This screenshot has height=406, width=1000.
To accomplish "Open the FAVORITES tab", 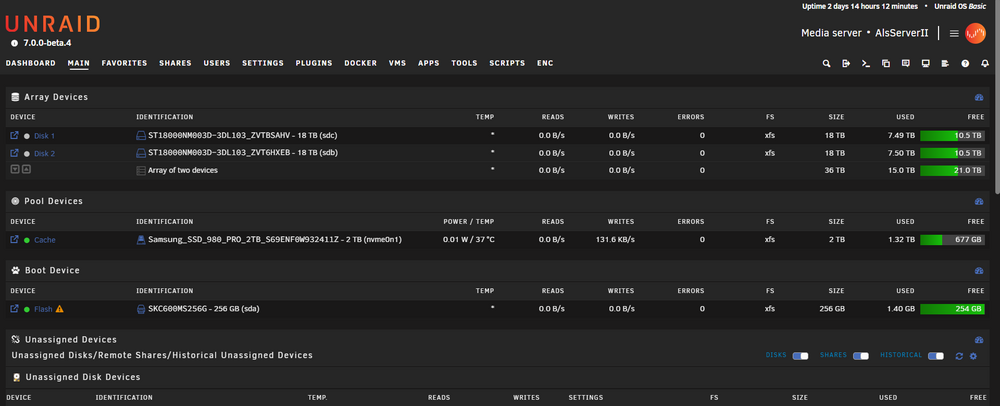I will (124, 63).
